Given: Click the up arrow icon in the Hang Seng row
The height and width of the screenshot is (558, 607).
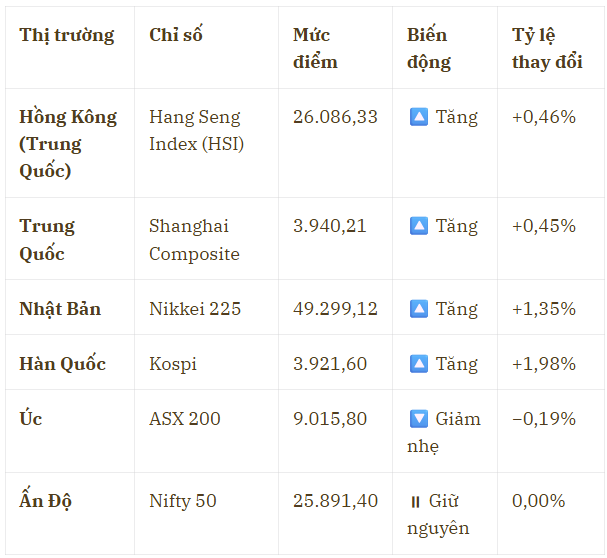Looking at the screenshot, I should (x=418, y=117).
